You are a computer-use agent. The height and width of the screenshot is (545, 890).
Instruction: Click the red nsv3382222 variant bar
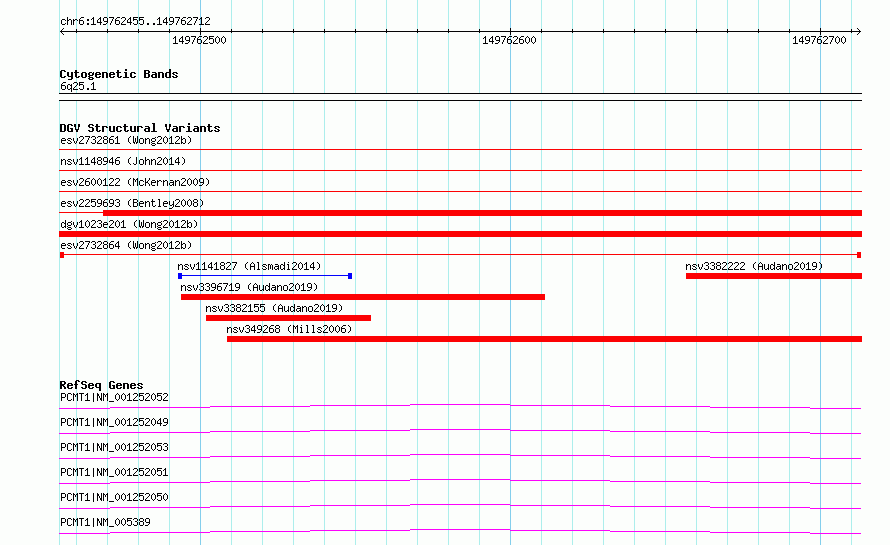pos(774,276)
